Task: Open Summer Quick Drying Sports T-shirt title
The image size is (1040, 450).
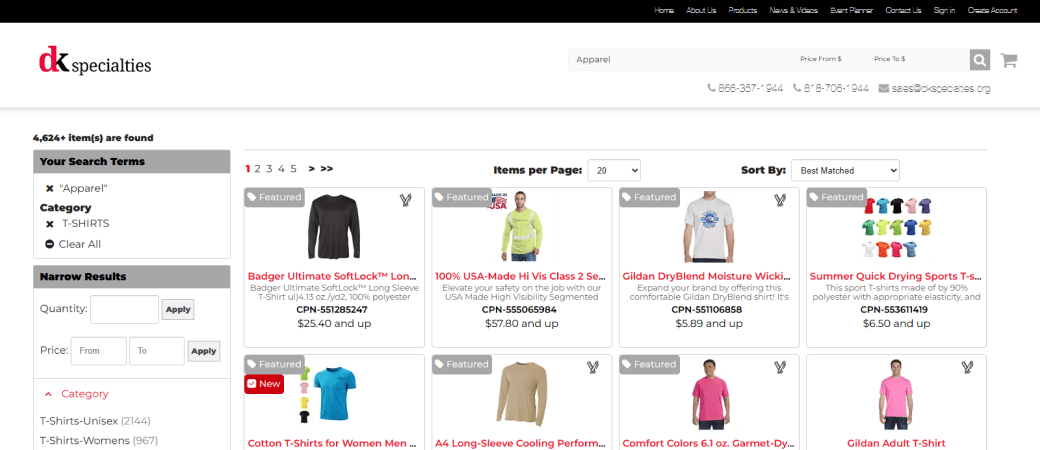Action: [x=896, y=276]
